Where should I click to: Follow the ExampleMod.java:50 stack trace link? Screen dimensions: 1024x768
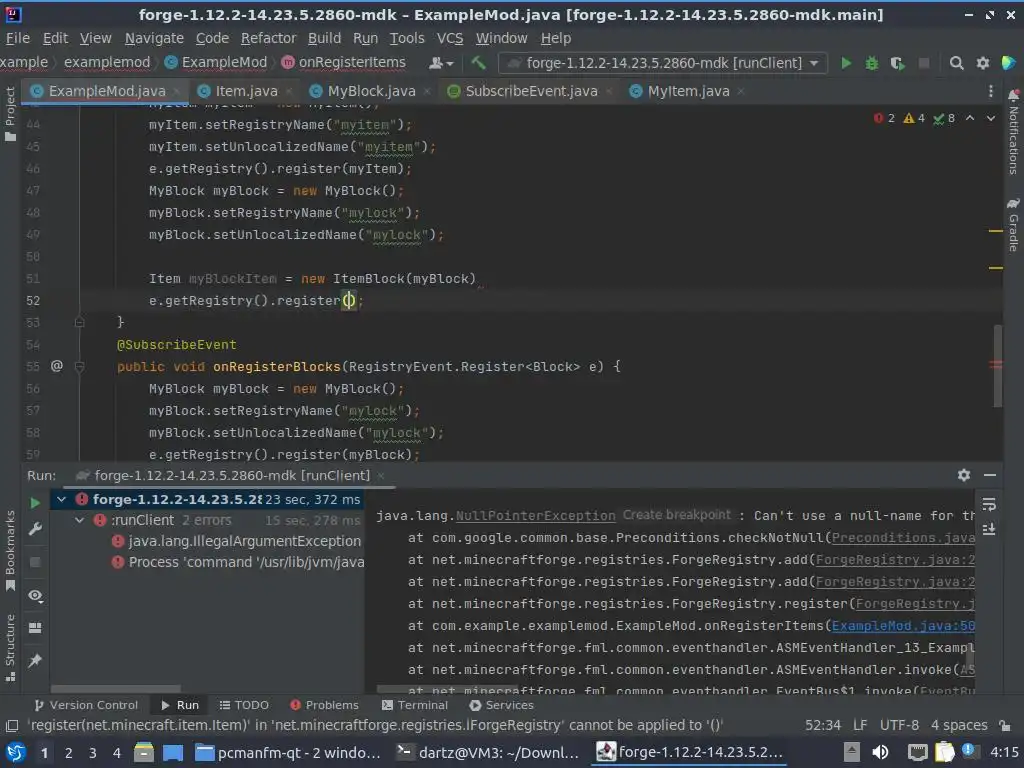[903, 626]
